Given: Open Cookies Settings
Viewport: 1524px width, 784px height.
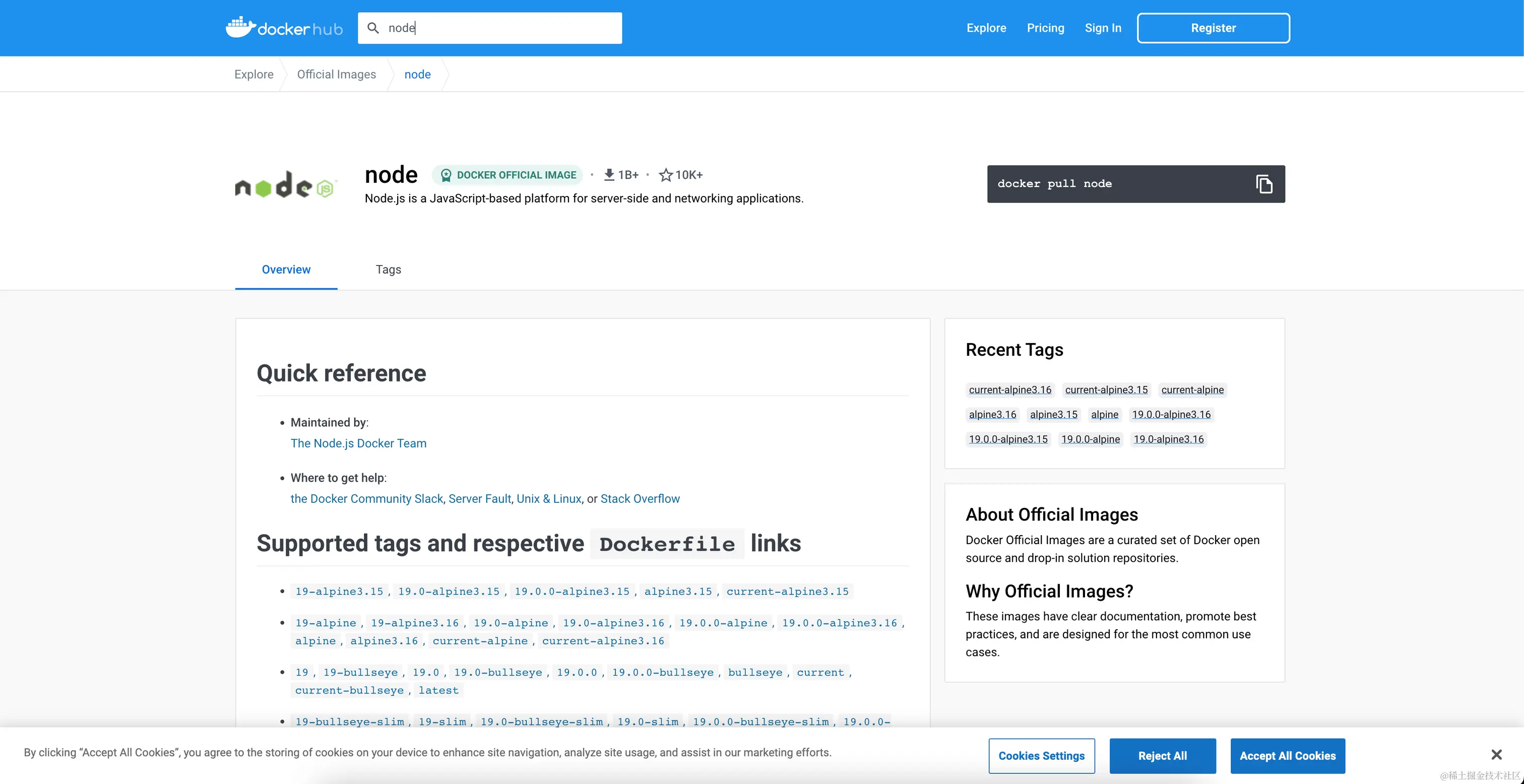Looking at the screenshot, I should coord(1041,756).
